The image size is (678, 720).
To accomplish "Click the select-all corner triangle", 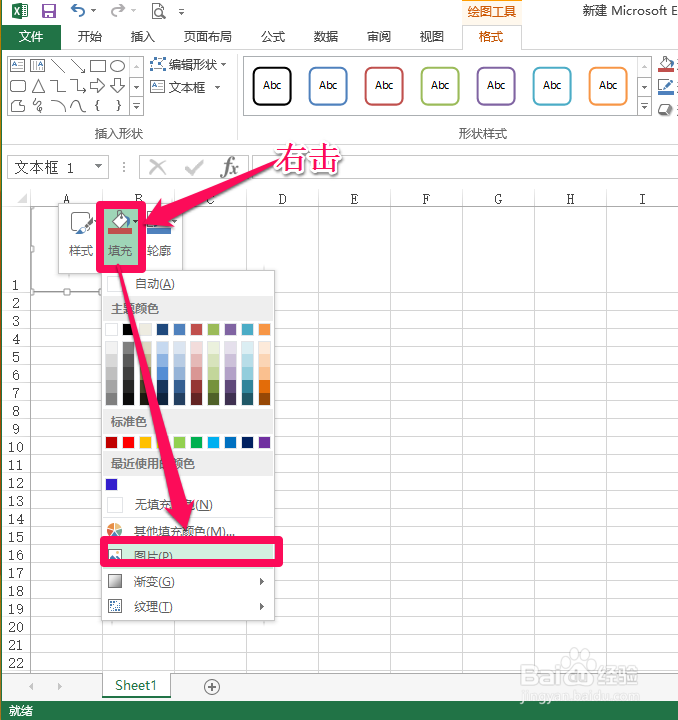I will [22, 198].
